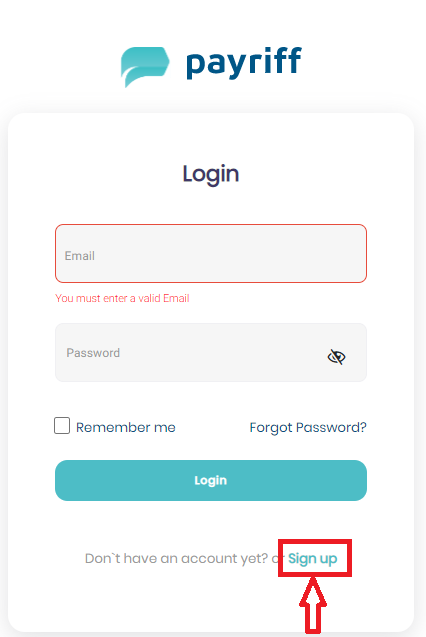Submit with the teal Login button

(211, 480)
